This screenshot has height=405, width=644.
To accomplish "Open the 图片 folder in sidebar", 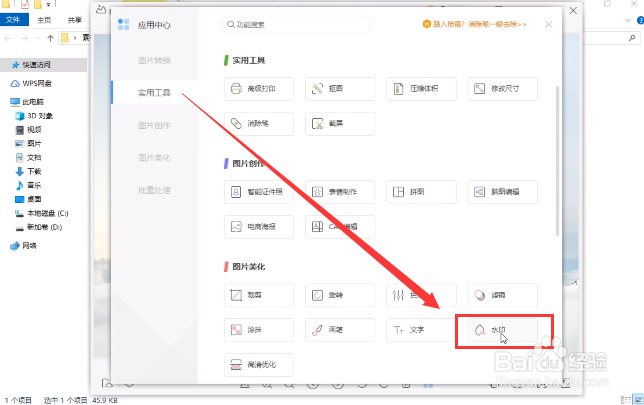I will click(29, 144).
